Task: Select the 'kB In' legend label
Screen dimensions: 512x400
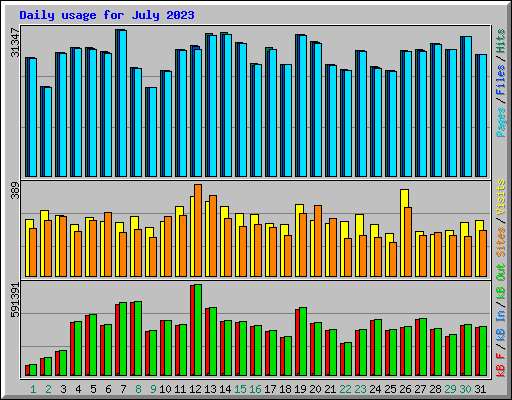Action: (x=501, y=326)
